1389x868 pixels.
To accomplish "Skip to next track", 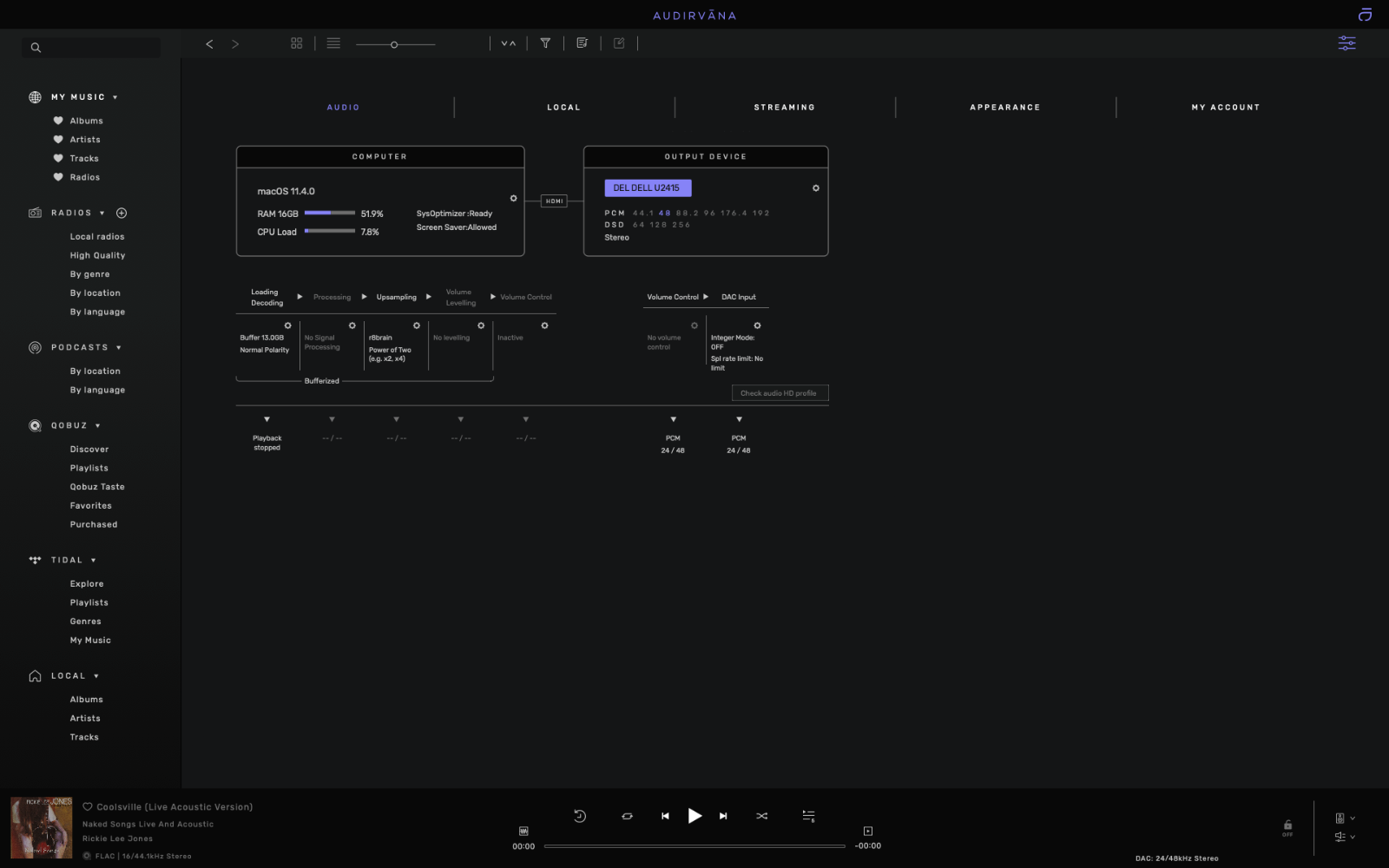I will [723, 816].
